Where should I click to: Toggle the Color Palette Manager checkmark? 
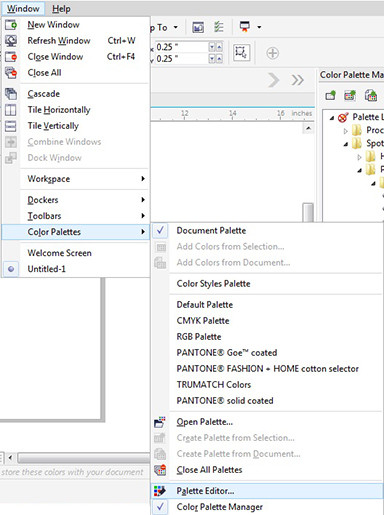coord(160,507)
